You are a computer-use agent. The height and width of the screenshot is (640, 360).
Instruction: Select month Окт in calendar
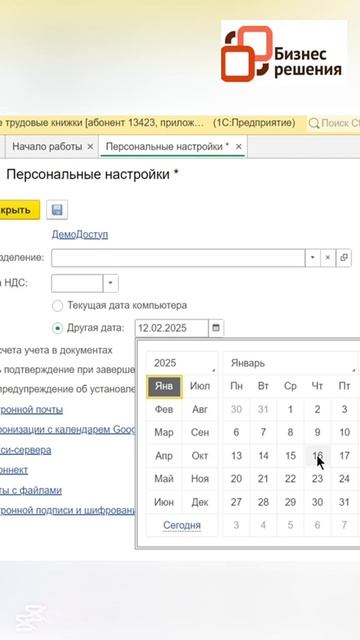[x=200, y=456]
